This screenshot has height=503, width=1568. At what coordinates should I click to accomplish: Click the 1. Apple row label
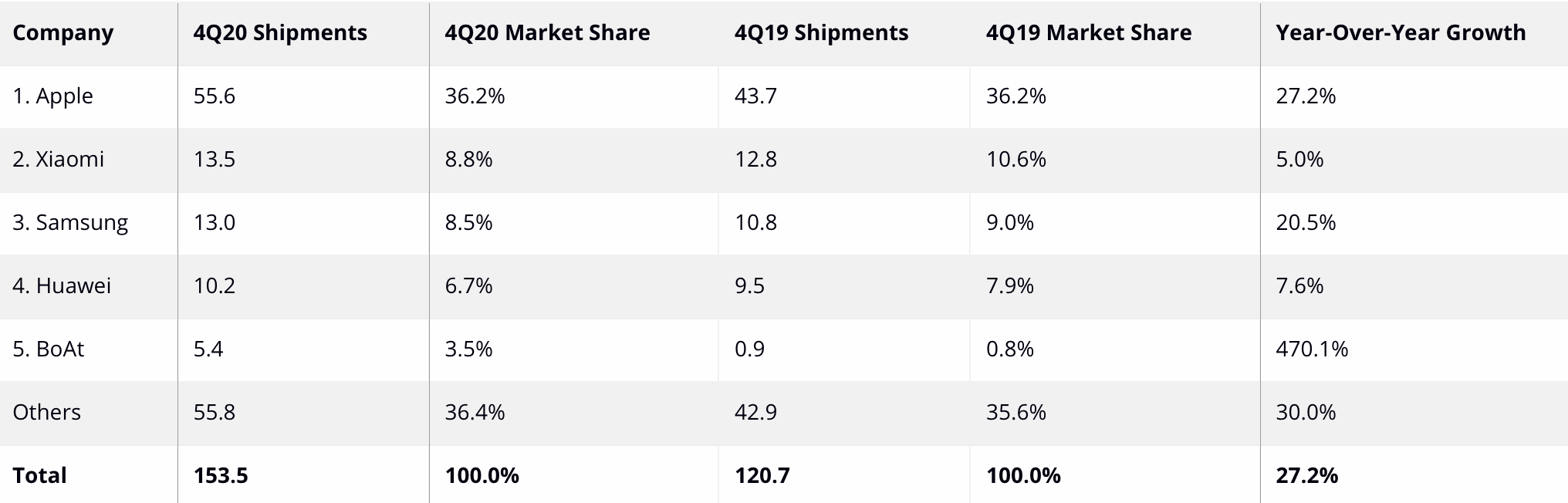click(52, 96)
